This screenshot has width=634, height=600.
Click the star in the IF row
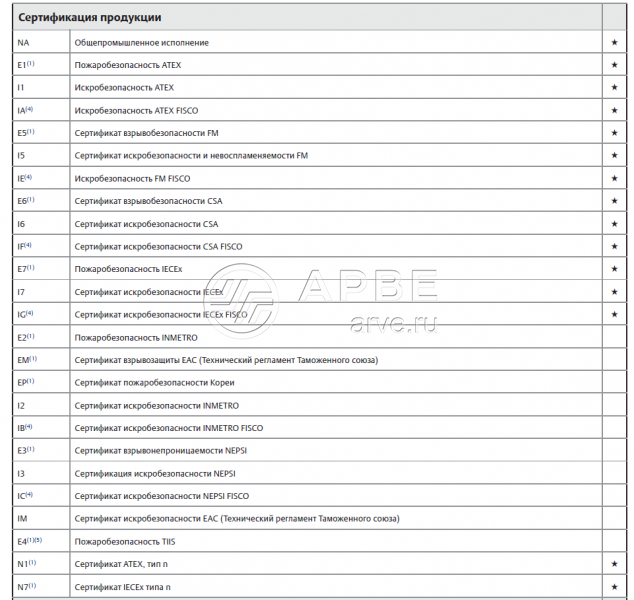pyautogui.click(x=614, y=246)
